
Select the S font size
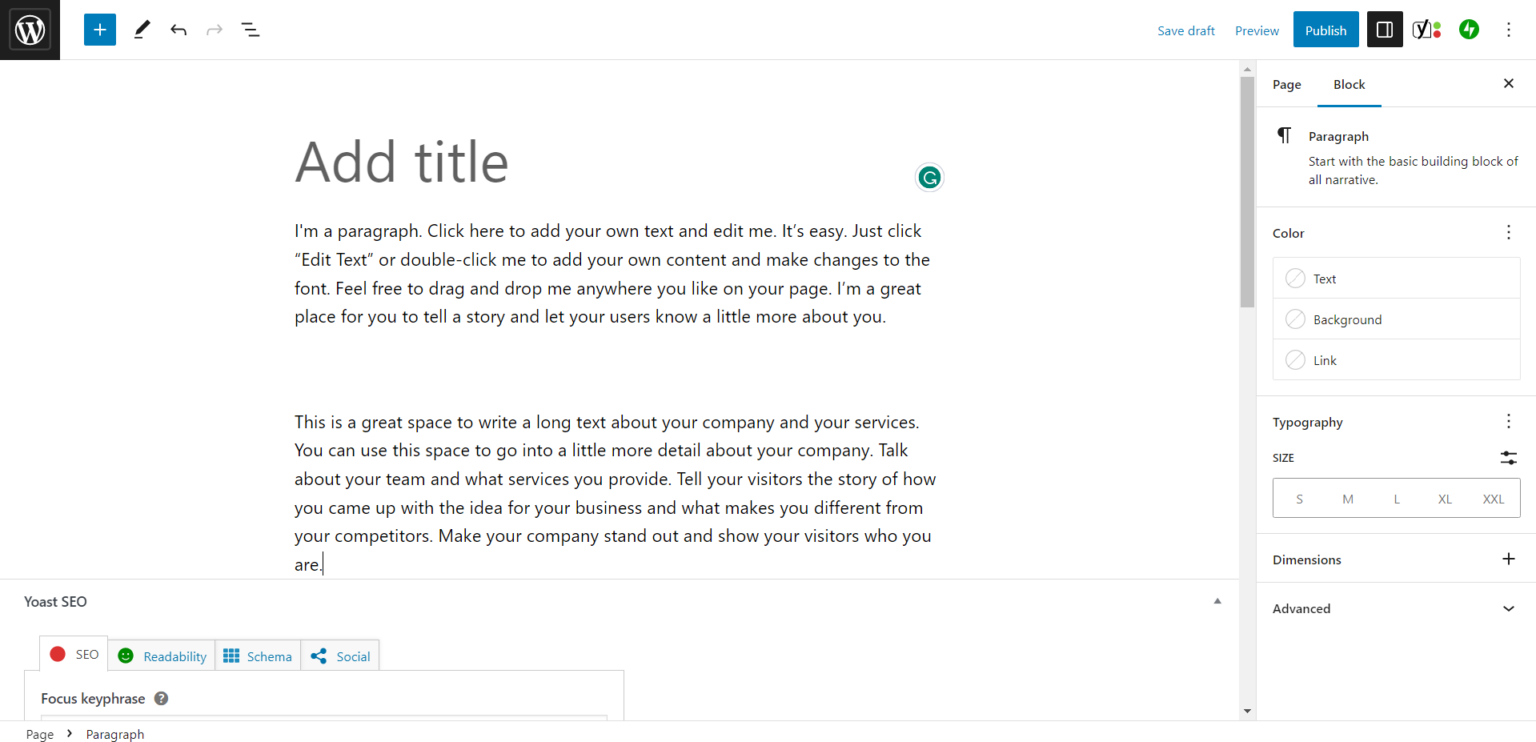[x=1299, y=498]
